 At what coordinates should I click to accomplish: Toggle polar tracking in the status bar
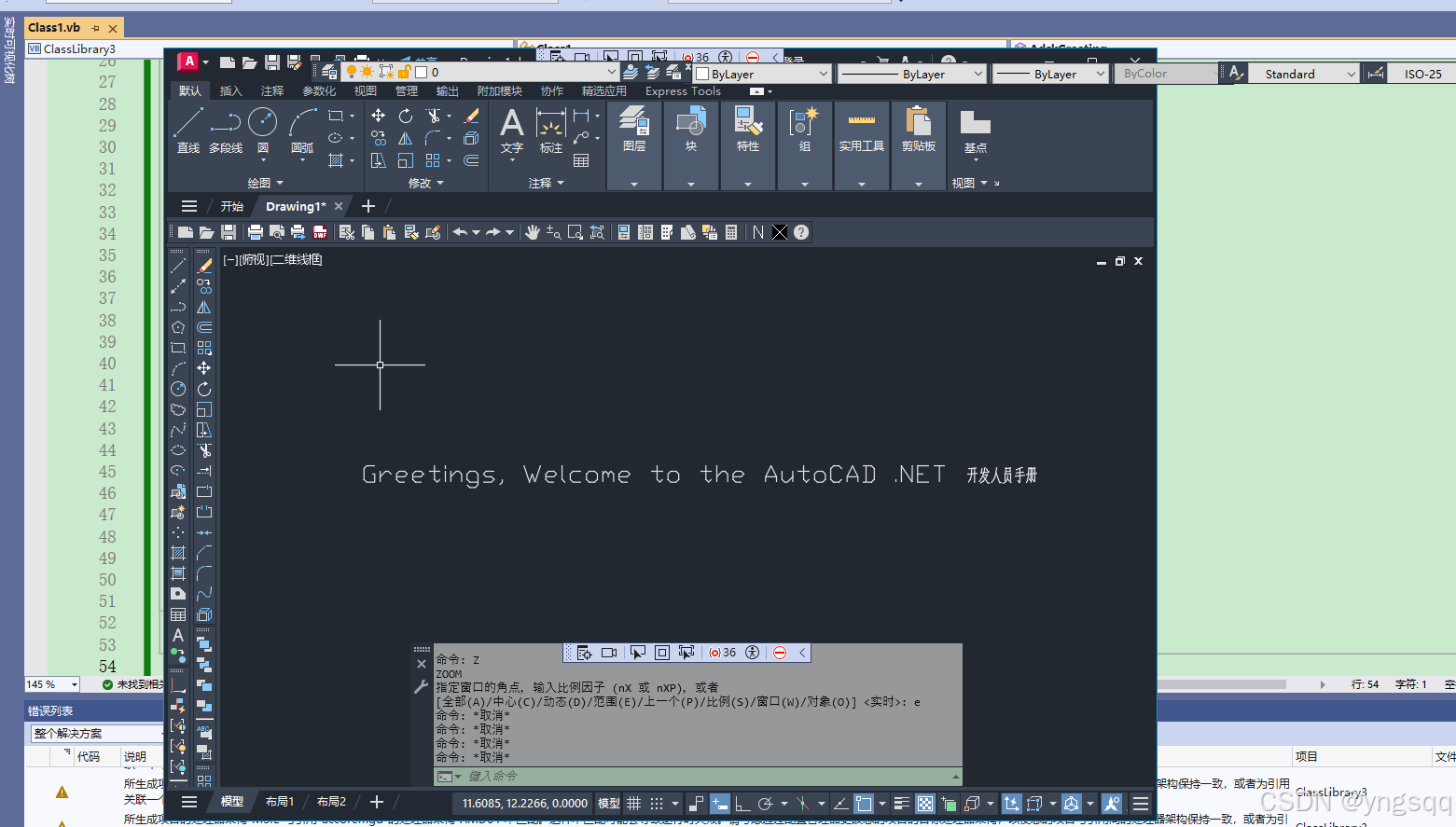pyautogui.click(x=765, y=803)
